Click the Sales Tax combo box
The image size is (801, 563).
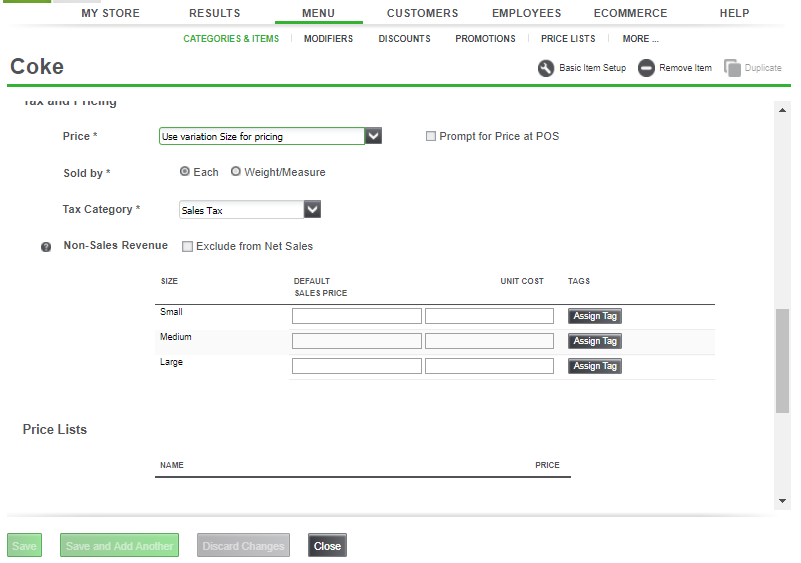click(241, 210)
